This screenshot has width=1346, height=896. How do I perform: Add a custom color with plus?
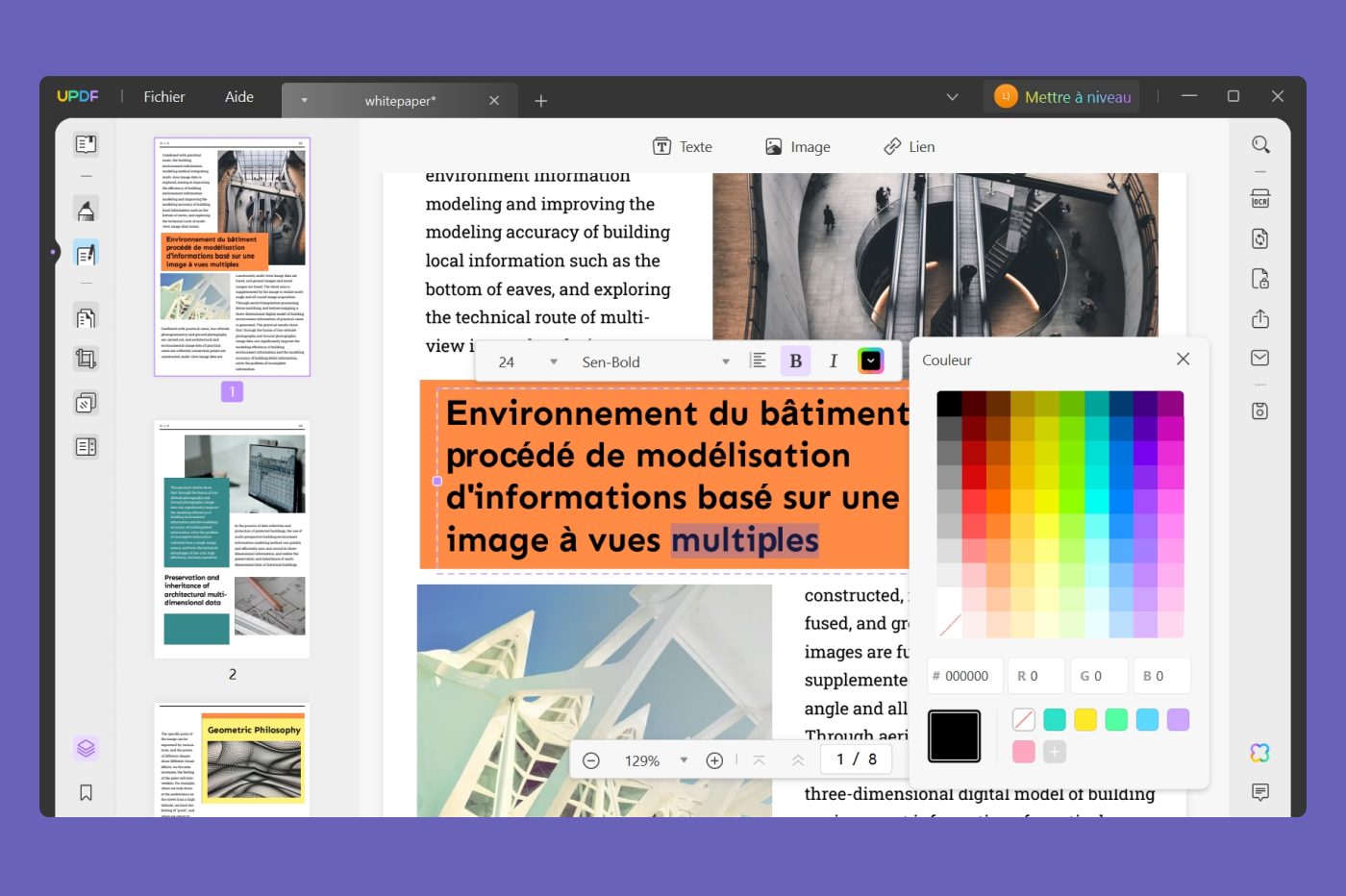pos(1055,752)
